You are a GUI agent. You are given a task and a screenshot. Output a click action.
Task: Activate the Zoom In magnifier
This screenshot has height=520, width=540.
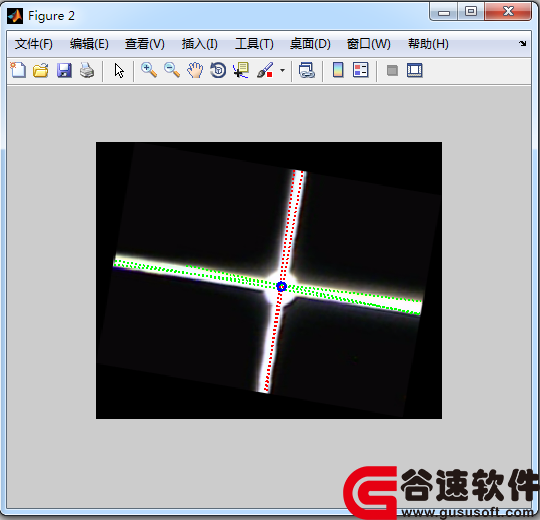click(x=149, y=70)
